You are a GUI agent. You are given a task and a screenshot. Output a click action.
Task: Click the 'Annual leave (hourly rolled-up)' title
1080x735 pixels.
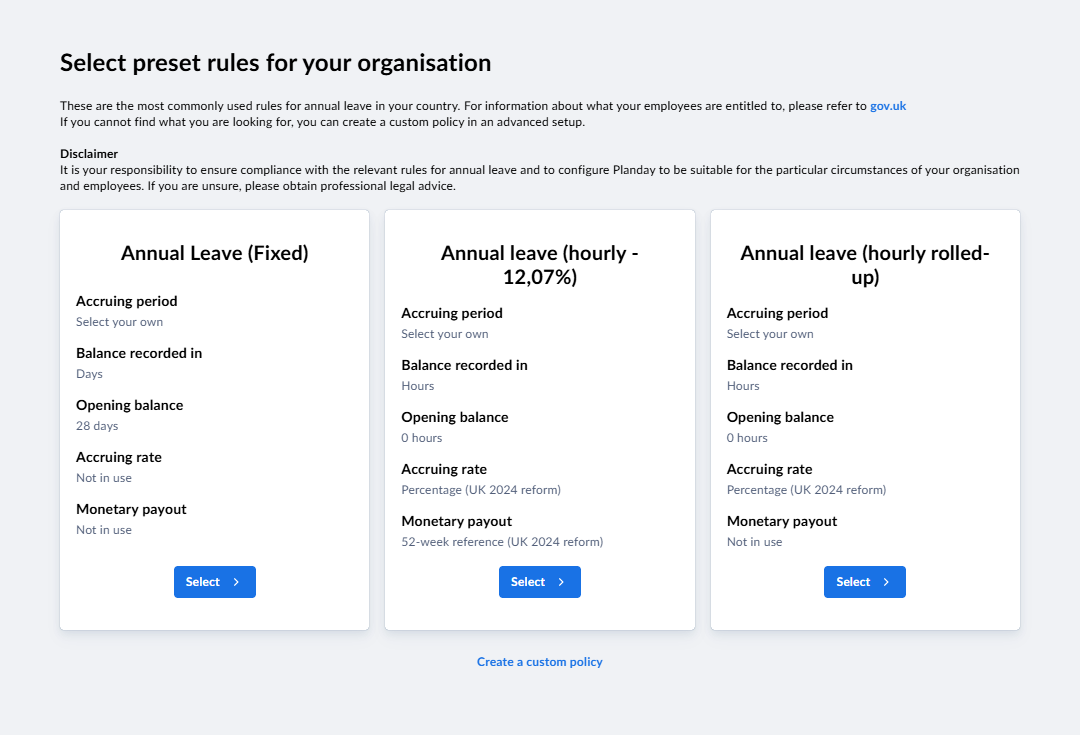pos(865,265)
